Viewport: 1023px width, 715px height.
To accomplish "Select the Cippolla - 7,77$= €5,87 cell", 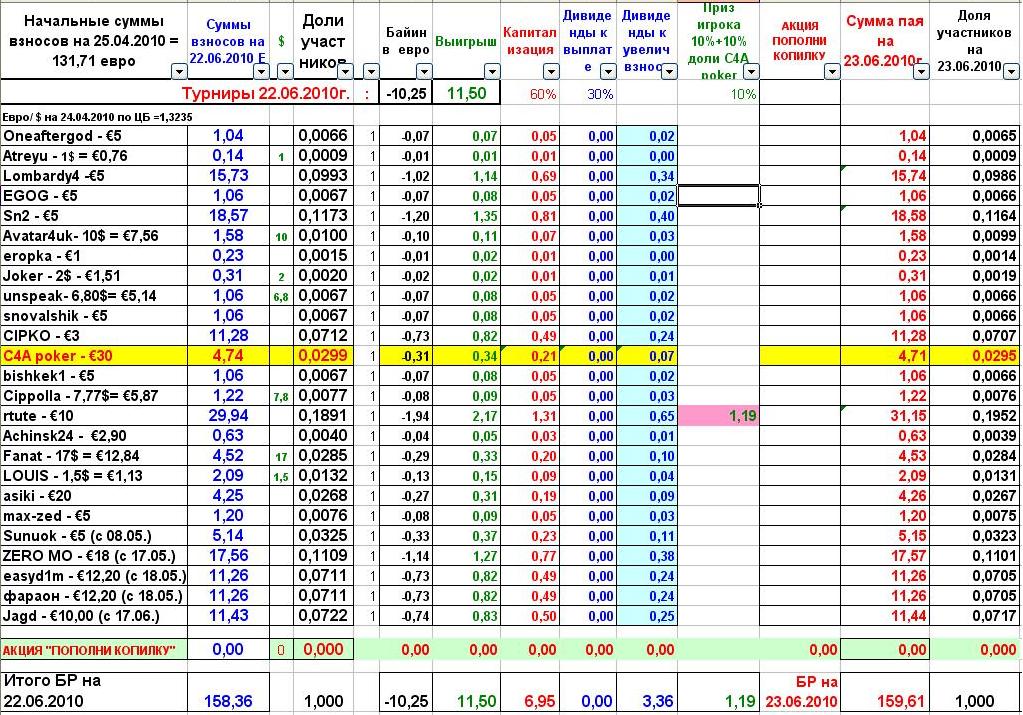I will coord(94,396).
